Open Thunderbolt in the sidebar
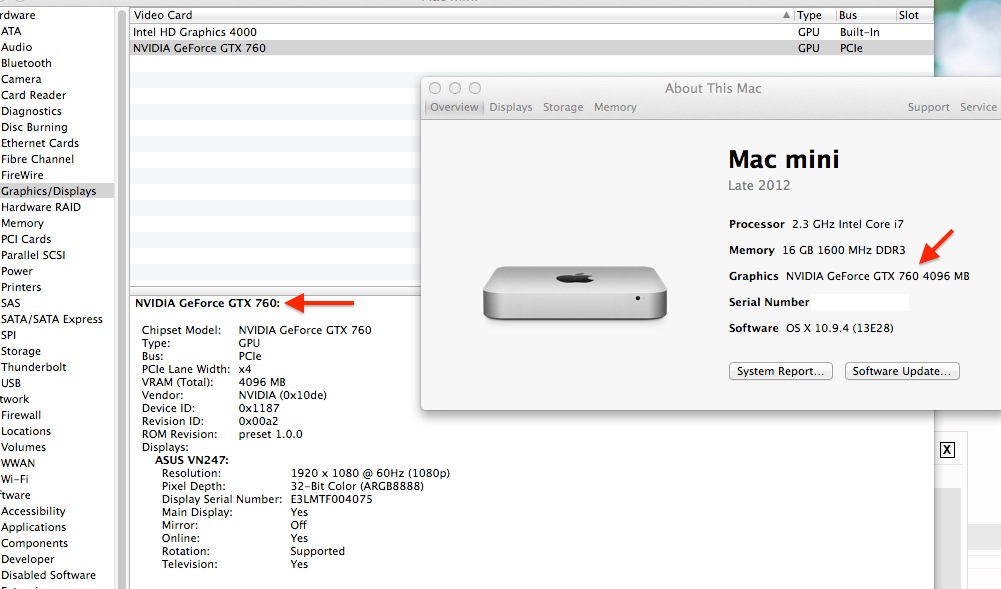This screenshot has width=1001, height=589. pyautogui.click(x=34, y=367)
